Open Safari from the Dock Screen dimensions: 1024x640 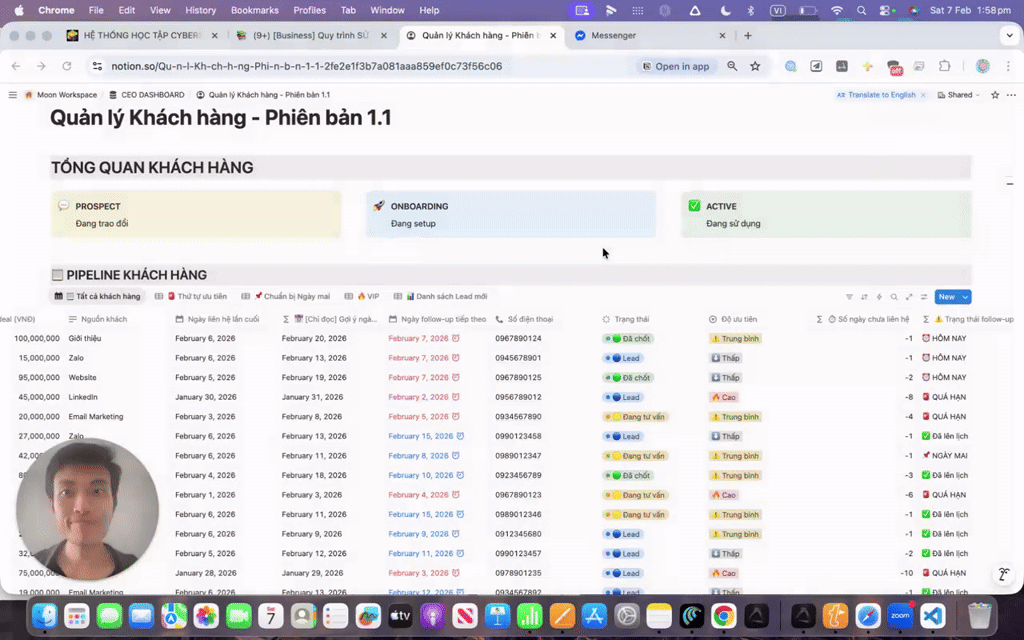(868, 615)
